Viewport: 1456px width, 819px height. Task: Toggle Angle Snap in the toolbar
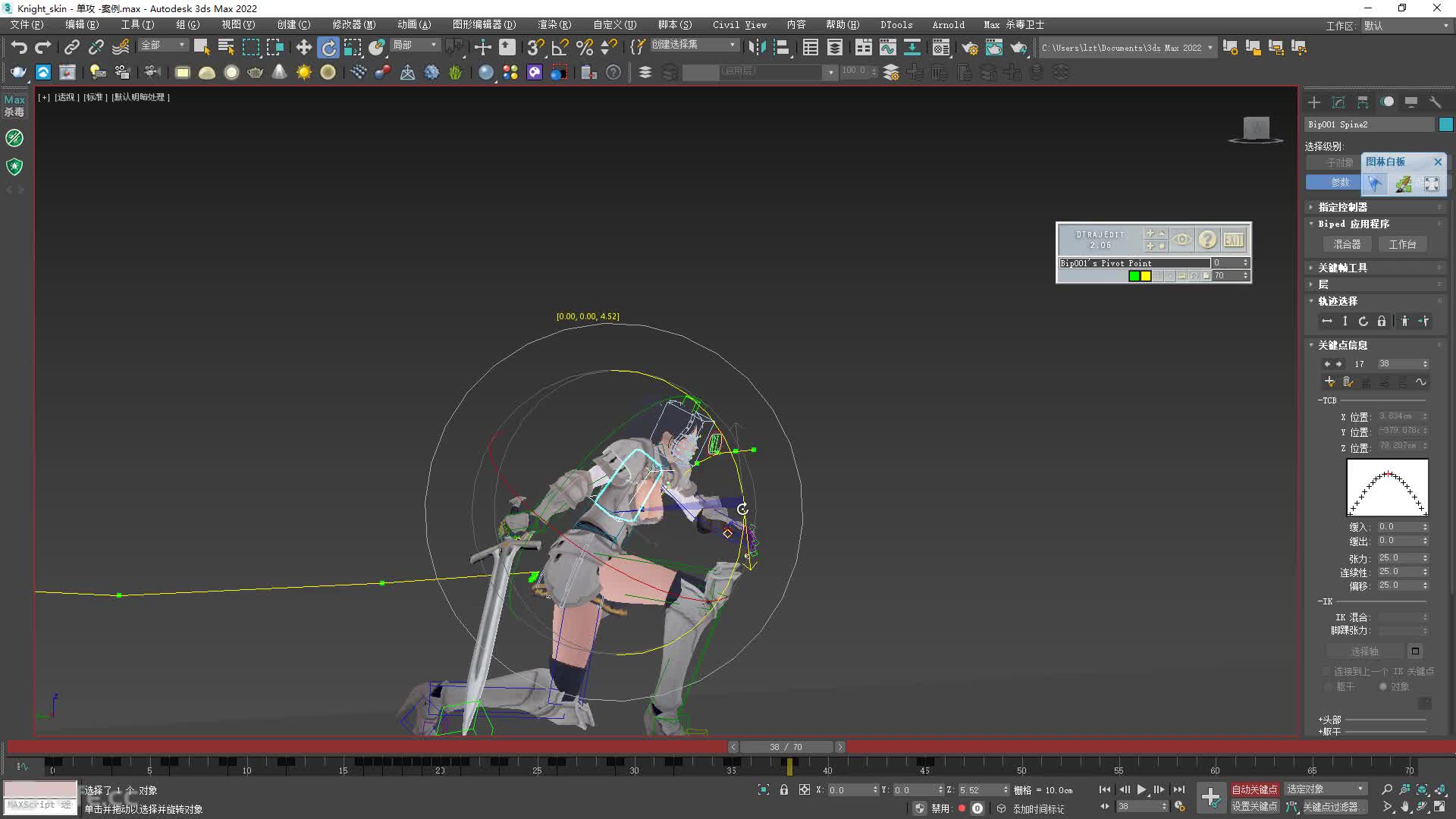(560, 47)
